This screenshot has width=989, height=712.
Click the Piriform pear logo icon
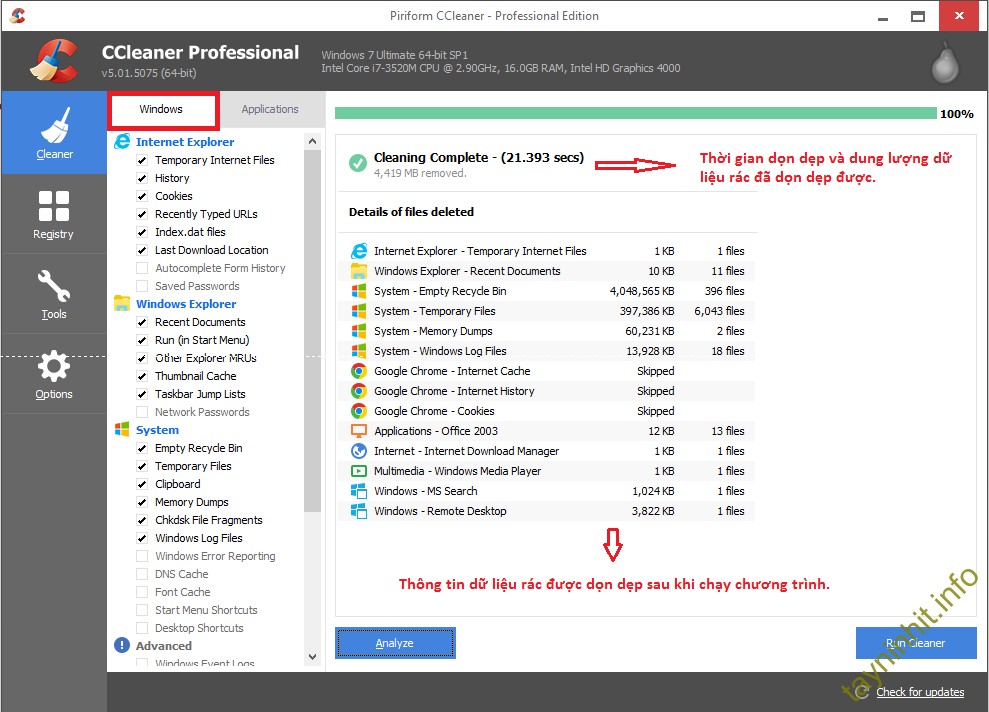[x=944, y=65]
